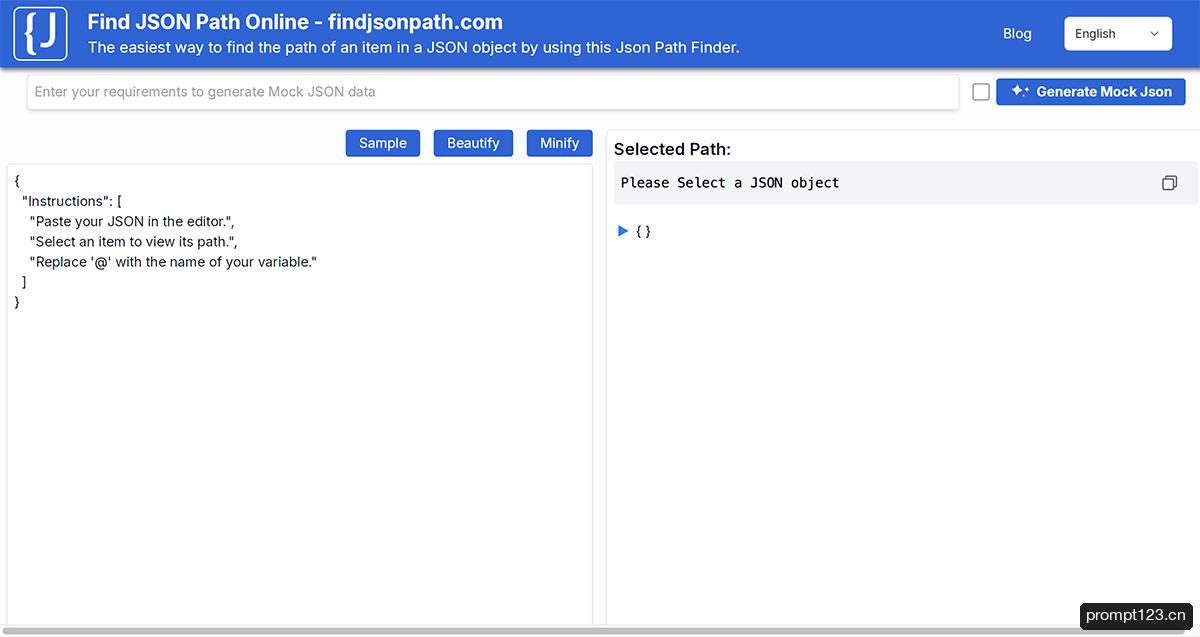Image resolution: width=1200 pixels, height=637 pixels.
Task: Open the Blog link
Action: pos(1017,33)
